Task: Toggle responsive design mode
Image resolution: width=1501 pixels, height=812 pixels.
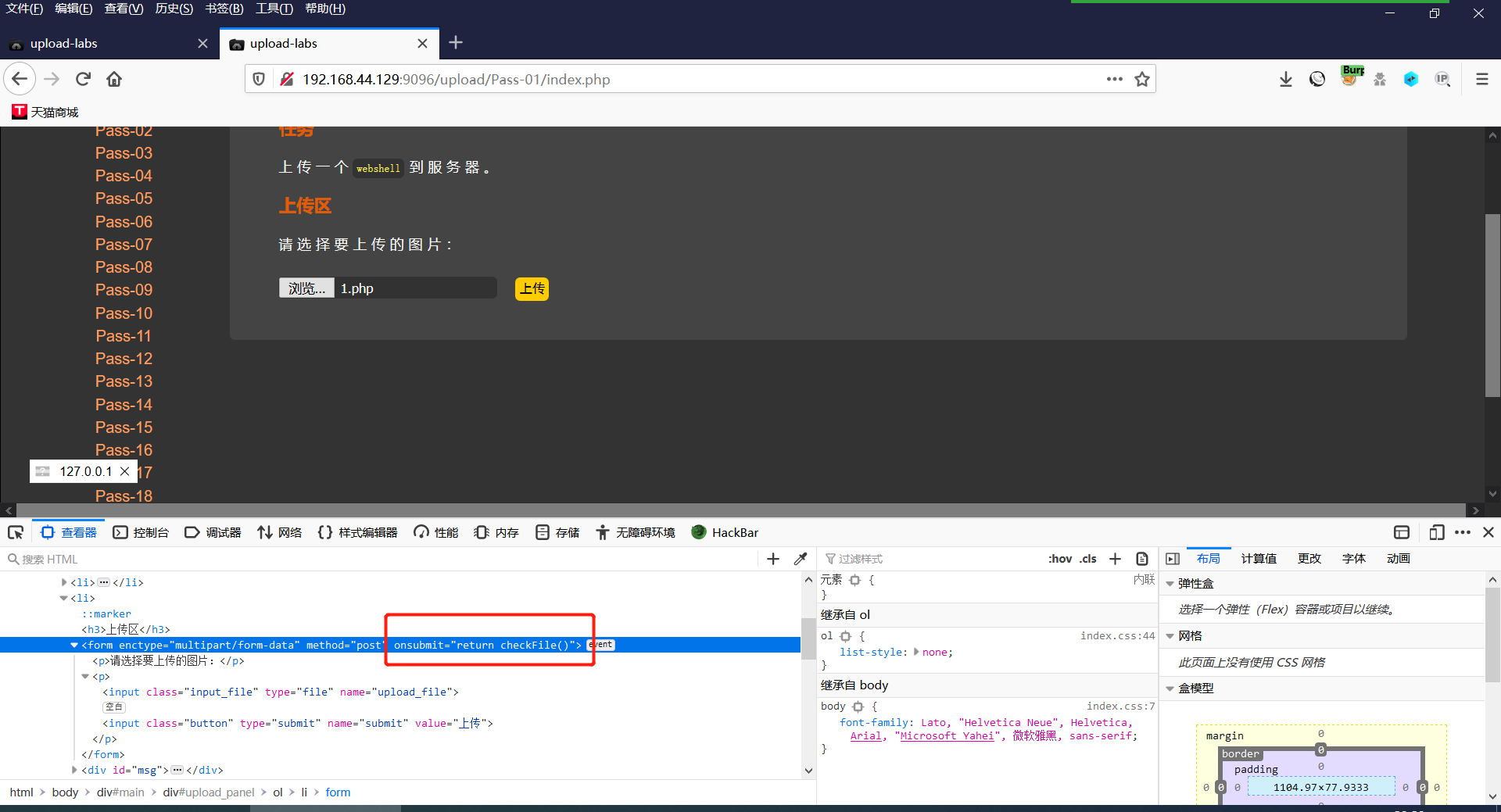Action: pos(1436,533)
